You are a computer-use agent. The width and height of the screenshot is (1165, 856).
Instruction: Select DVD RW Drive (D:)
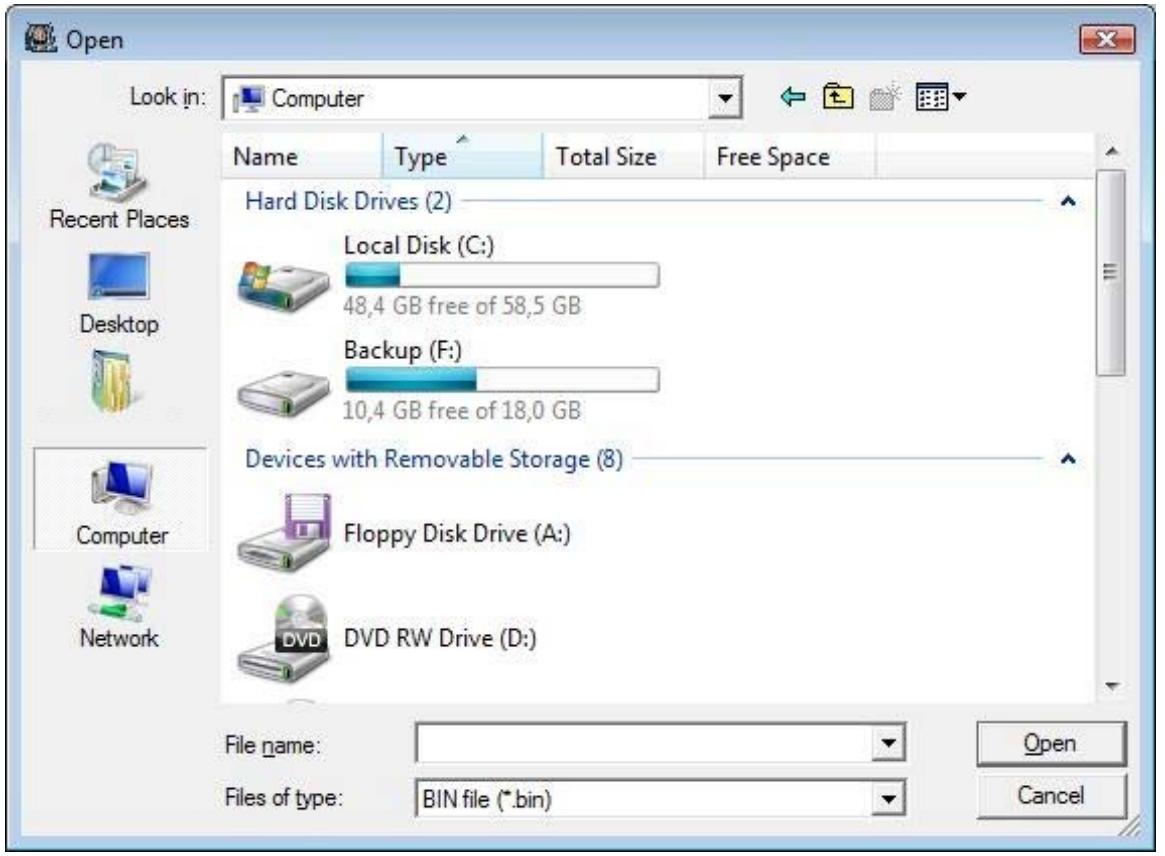tap(441, 639)
